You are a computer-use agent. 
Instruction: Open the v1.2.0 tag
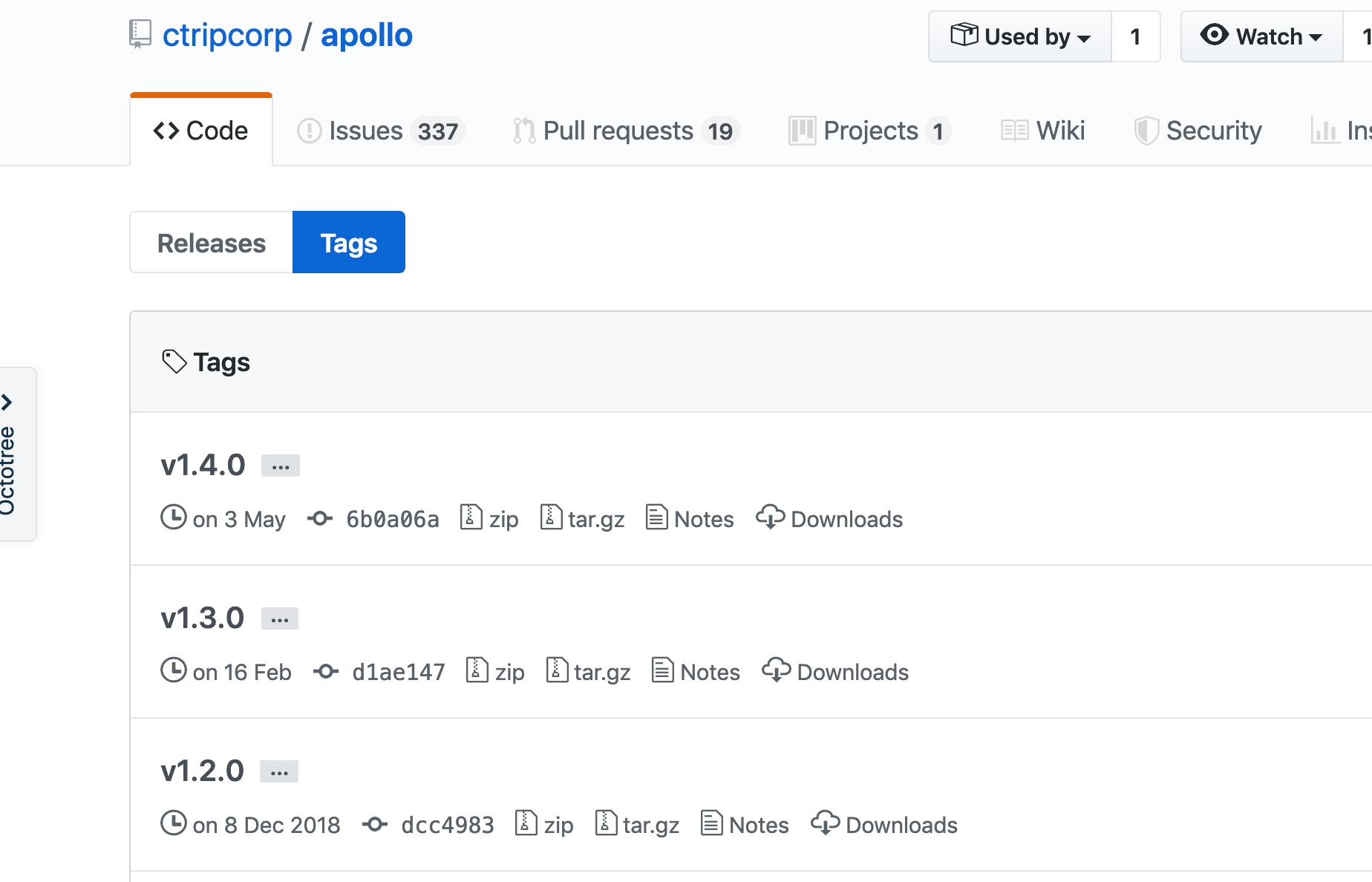coord(202,771)
